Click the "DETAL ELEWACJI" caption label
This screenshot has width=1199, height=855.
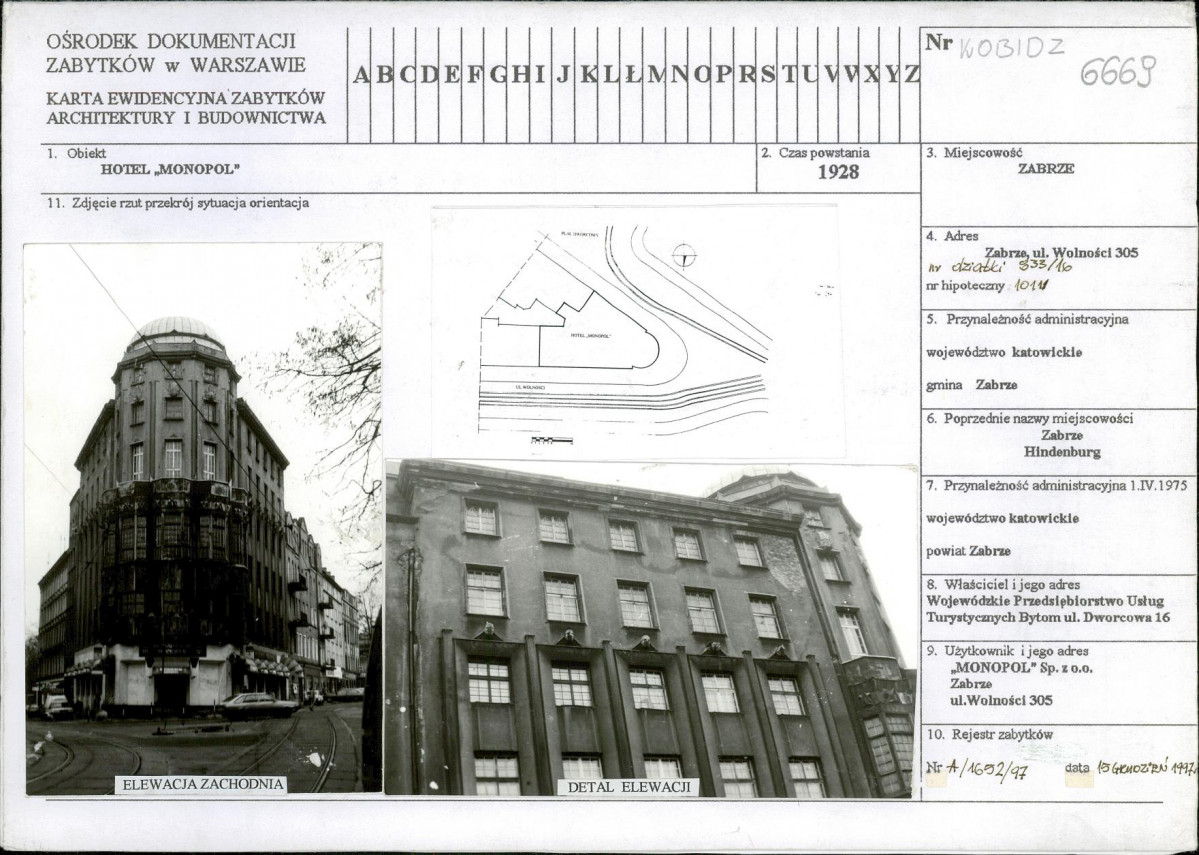pos(628,787)
